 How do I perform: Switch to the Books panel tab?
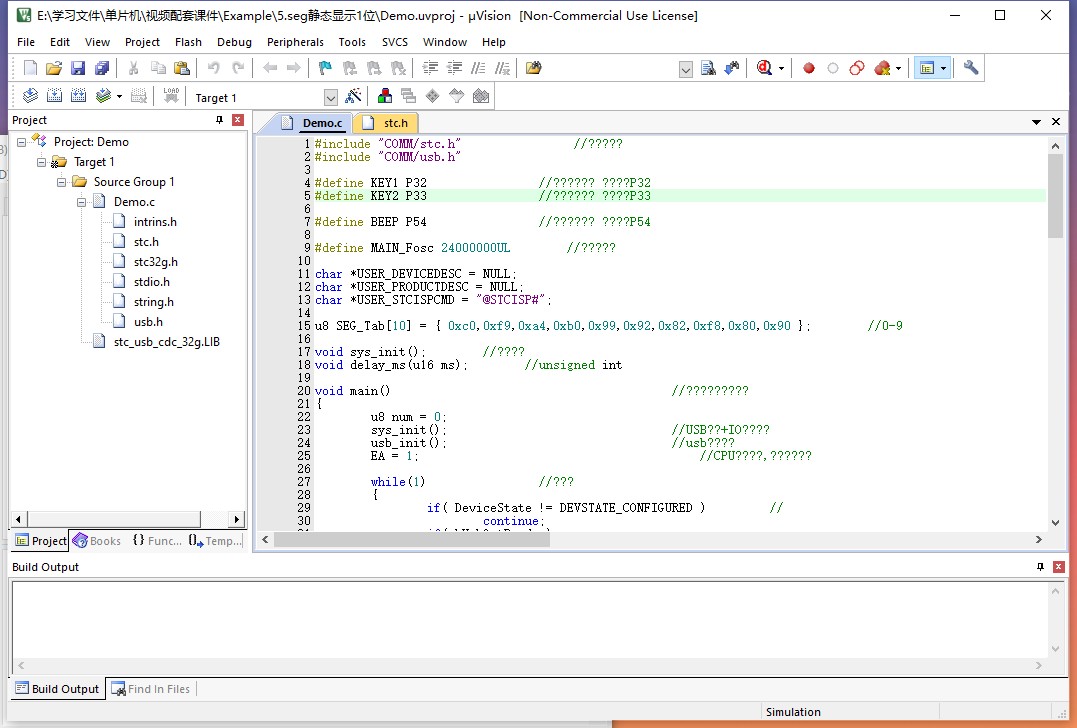tap(97, 541)
